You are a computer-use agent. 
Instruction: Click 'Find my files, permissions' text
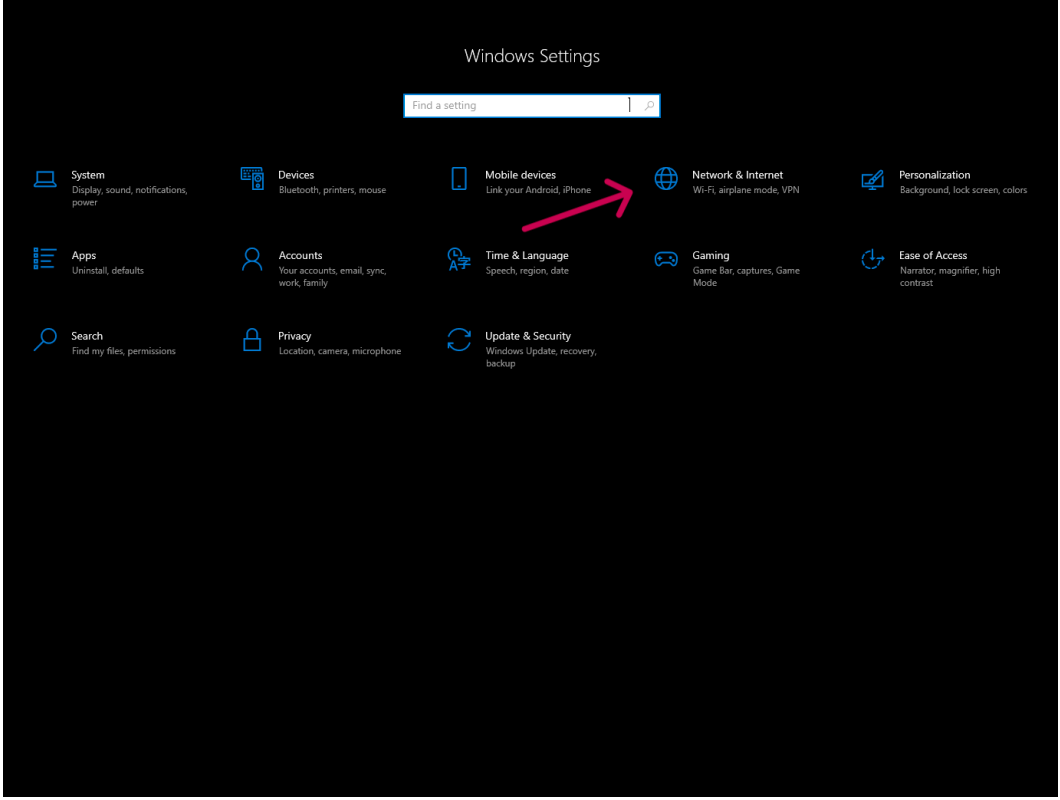tap(124, 351)
